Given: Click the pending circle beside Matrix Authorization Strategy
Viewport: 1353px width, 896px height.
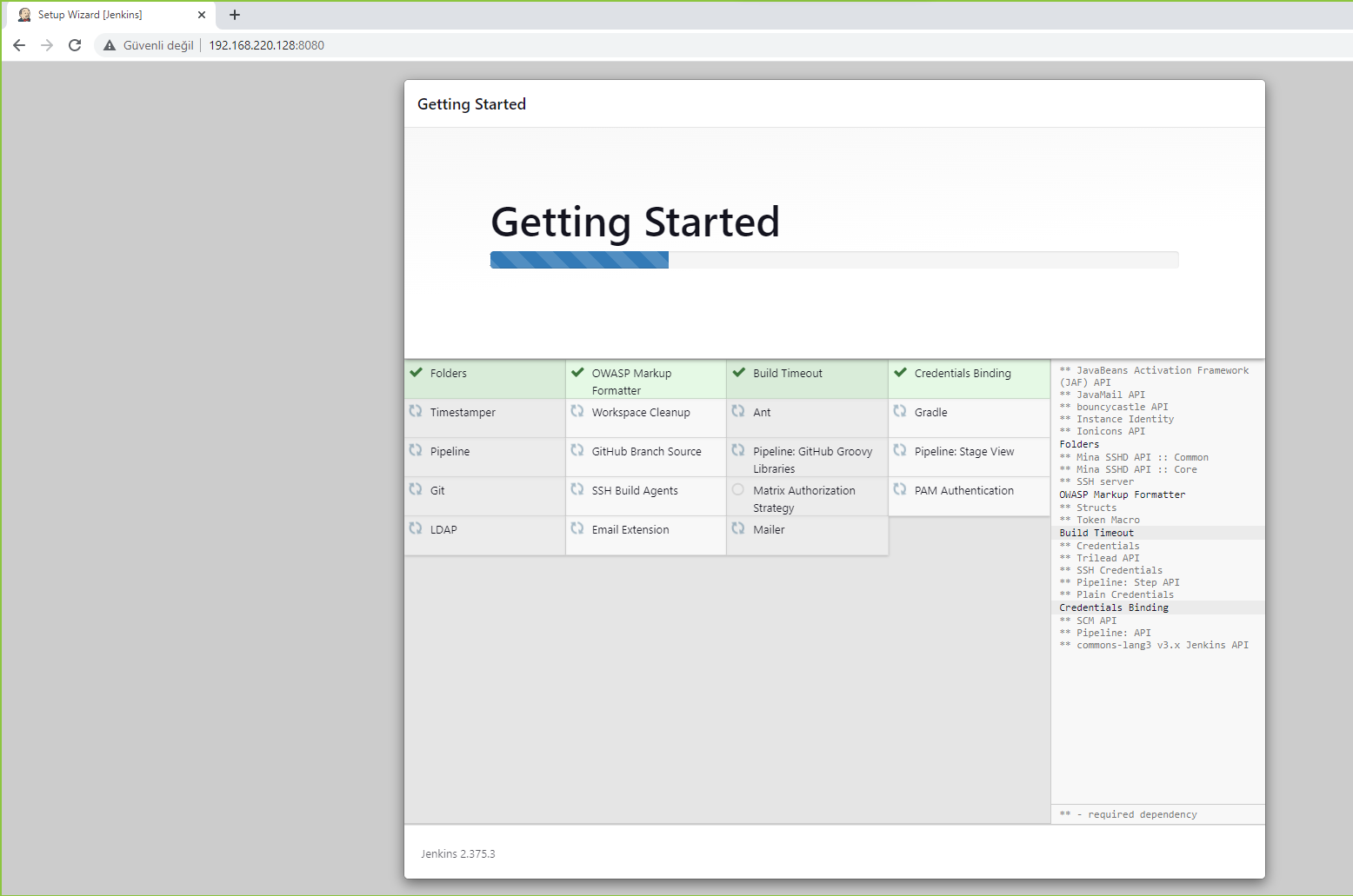Looking at the screenshot, I should coord(738,489).
